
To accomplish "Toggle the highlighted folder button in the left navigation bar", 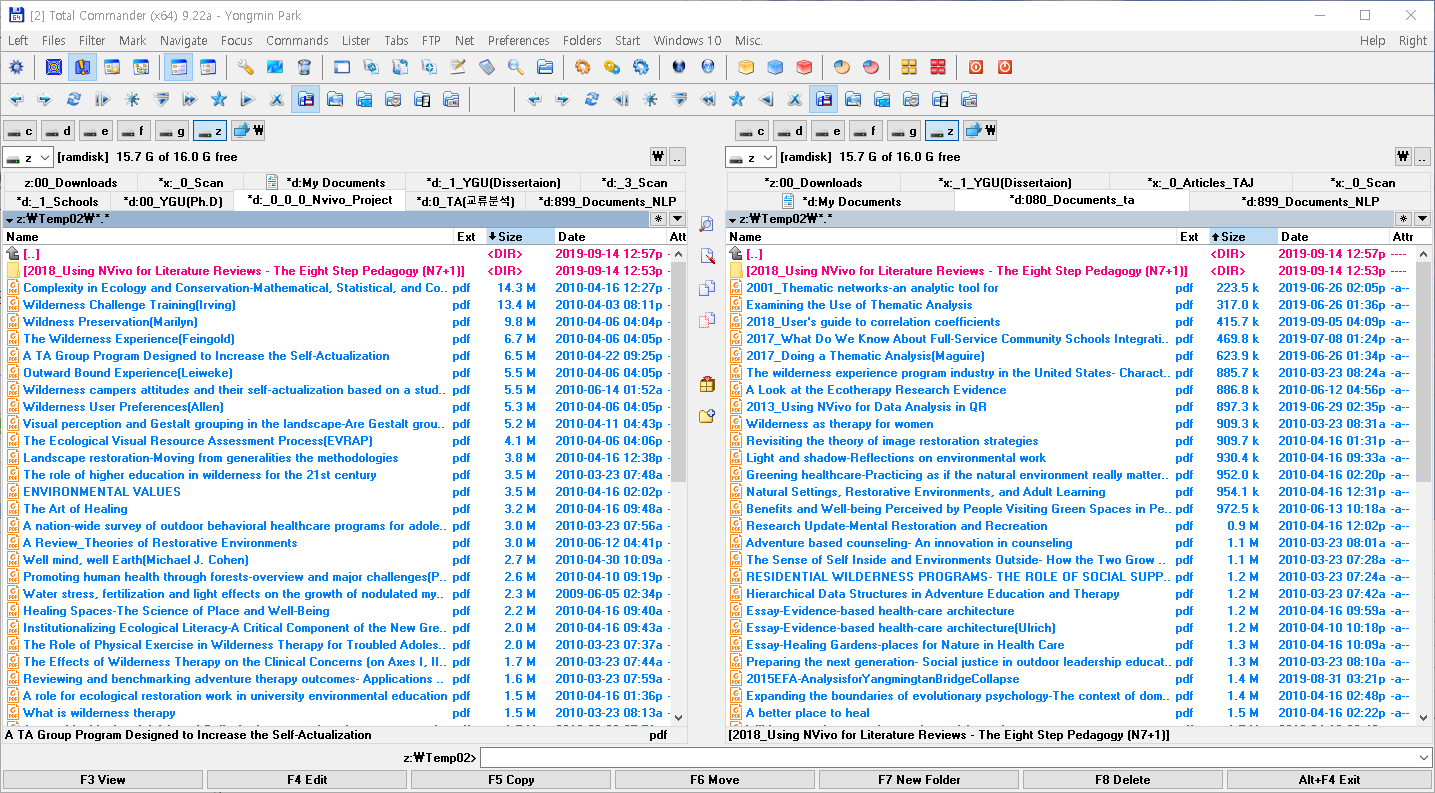I will point(306,99).
